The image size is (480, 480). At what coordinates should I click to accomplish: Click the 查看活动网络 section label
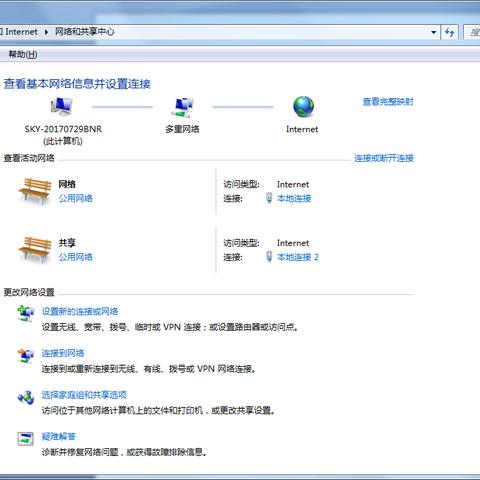29,158
